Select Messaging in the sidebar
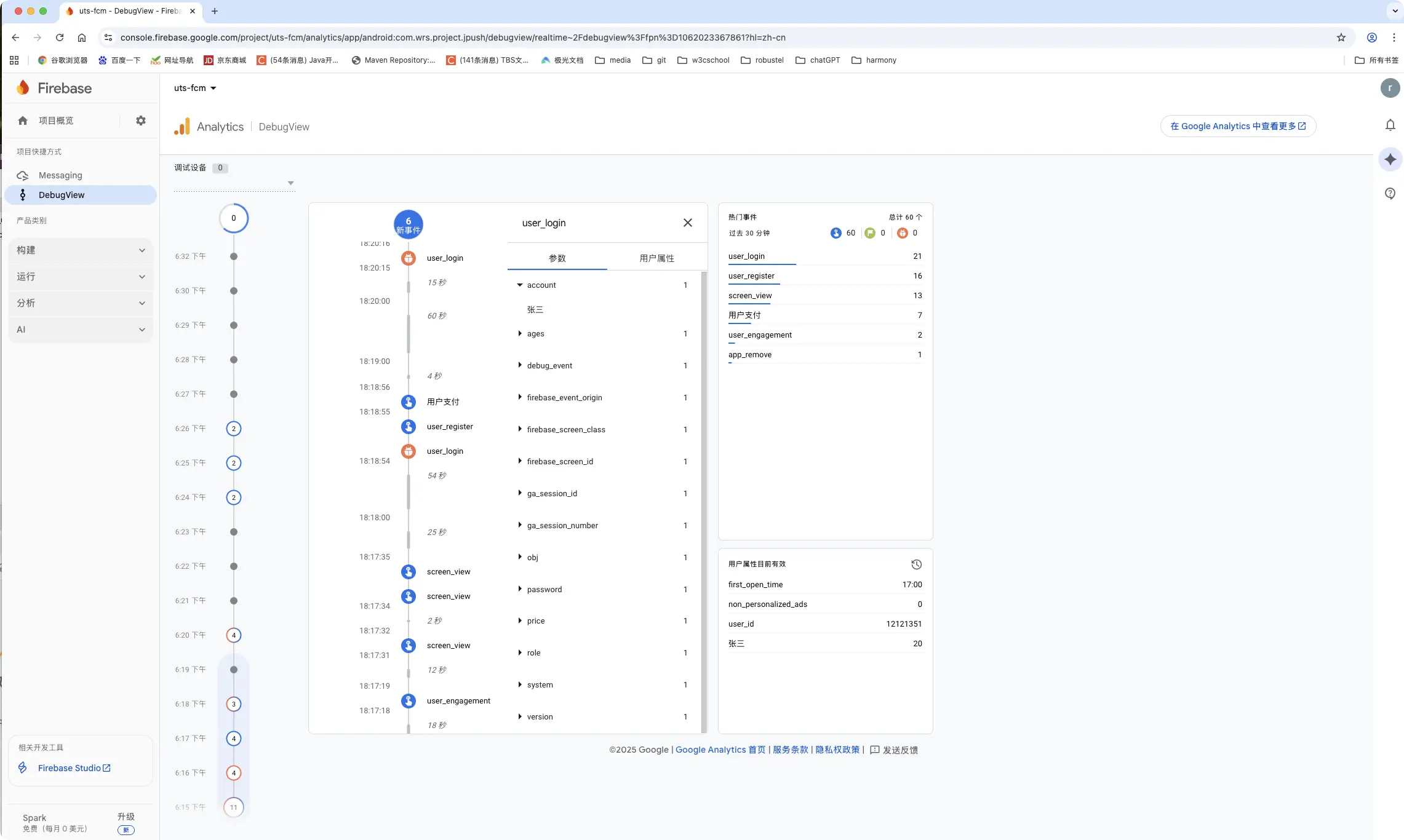The width and height of the screenshot is (1404, 840). [x=60, y=175]
